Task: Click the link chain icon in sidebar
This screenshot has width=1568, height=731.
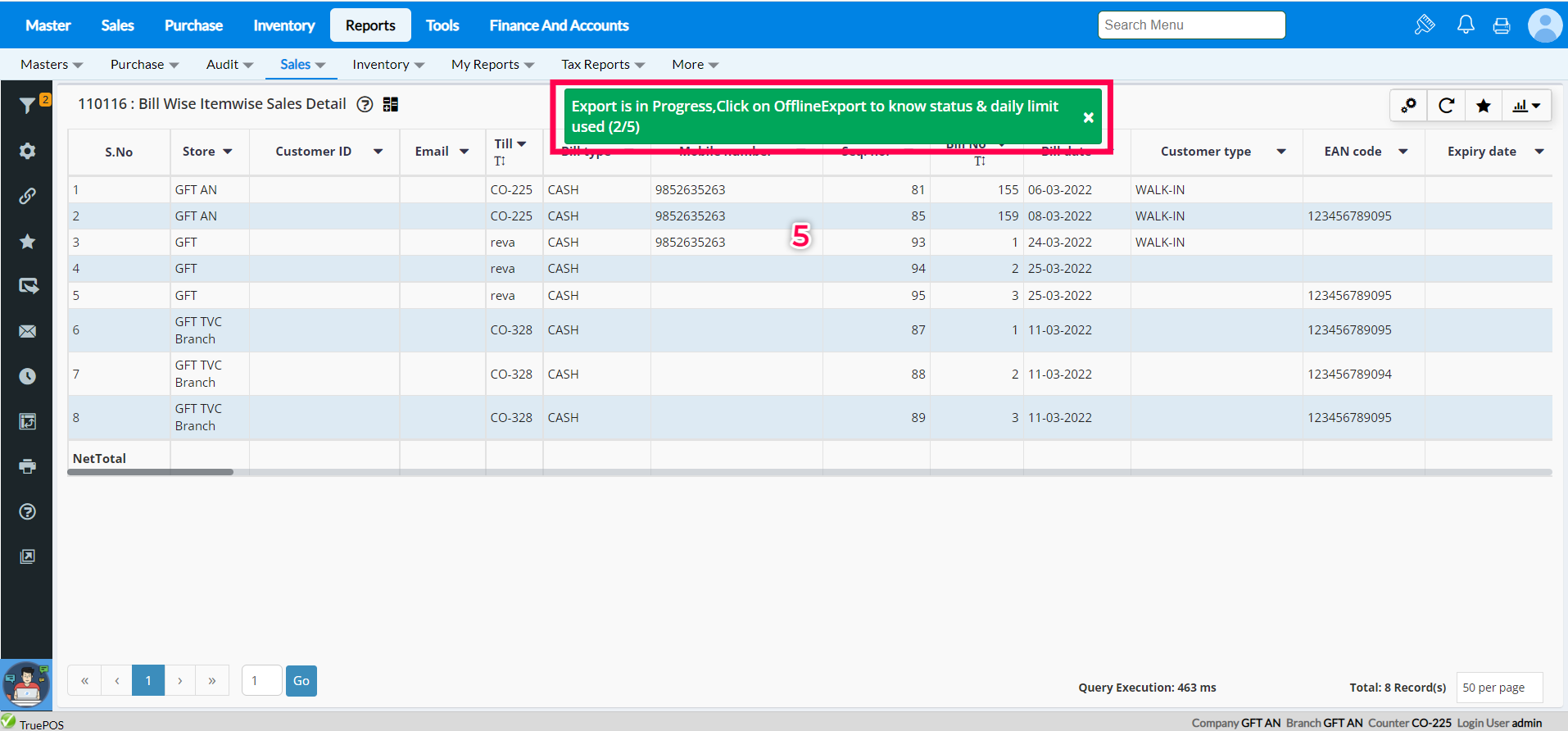Action: (x=27, y=196)
